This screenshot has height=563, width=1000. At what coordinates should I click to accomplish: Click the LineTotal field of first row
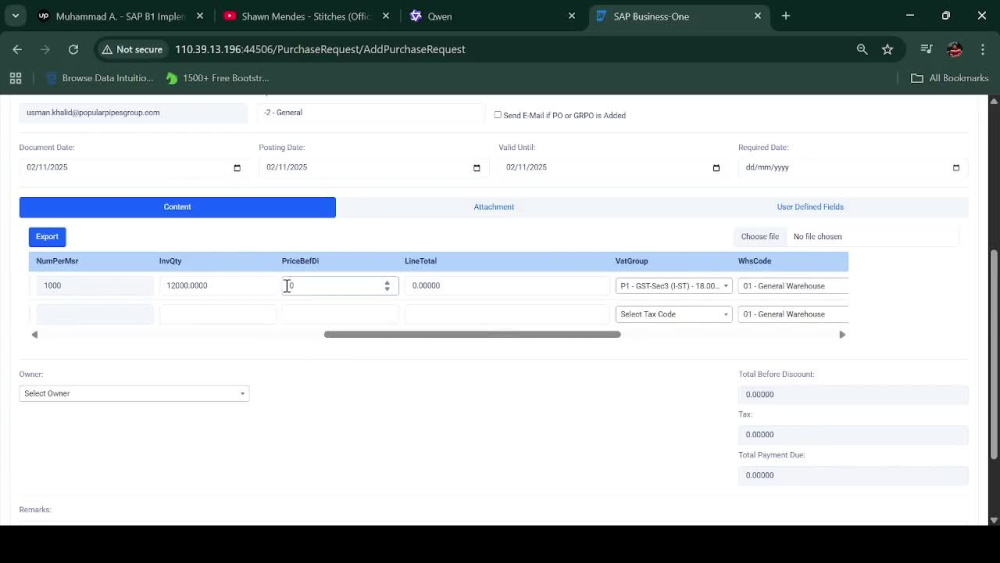pos(507,286)
